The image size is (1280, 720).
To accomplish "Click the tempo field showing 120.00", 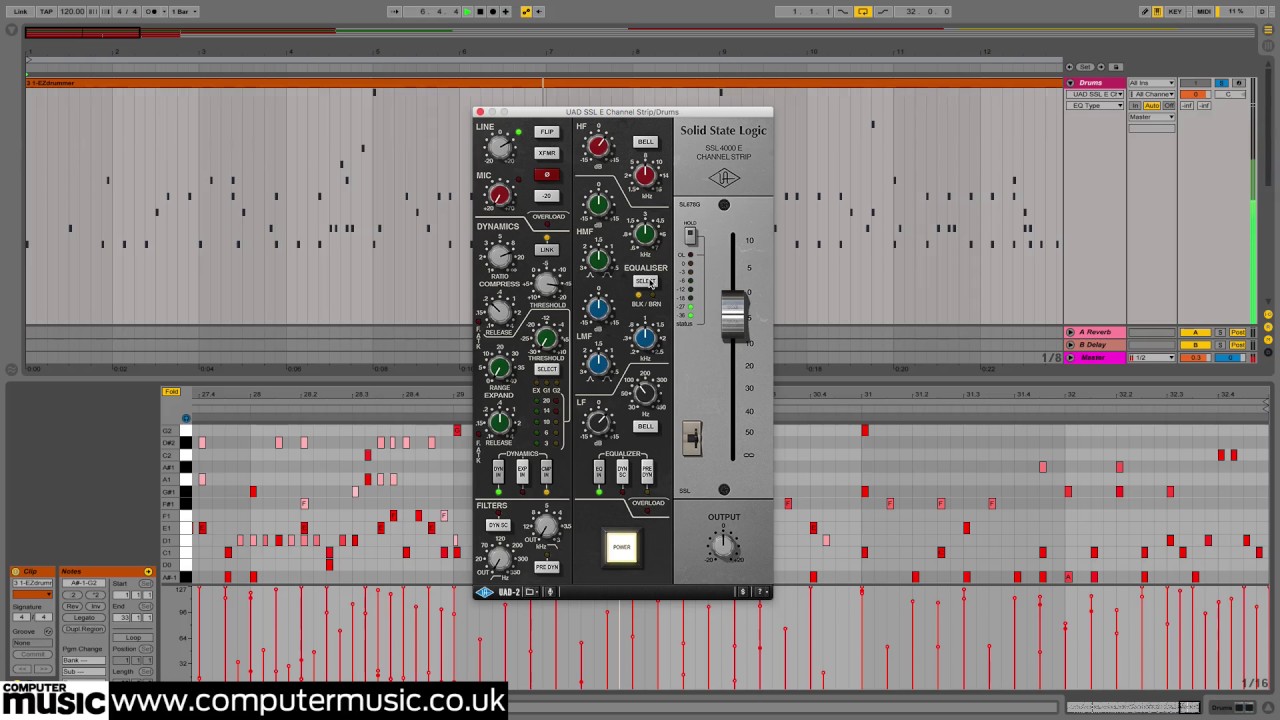I will pyautogui.click(x=72, y=11).
